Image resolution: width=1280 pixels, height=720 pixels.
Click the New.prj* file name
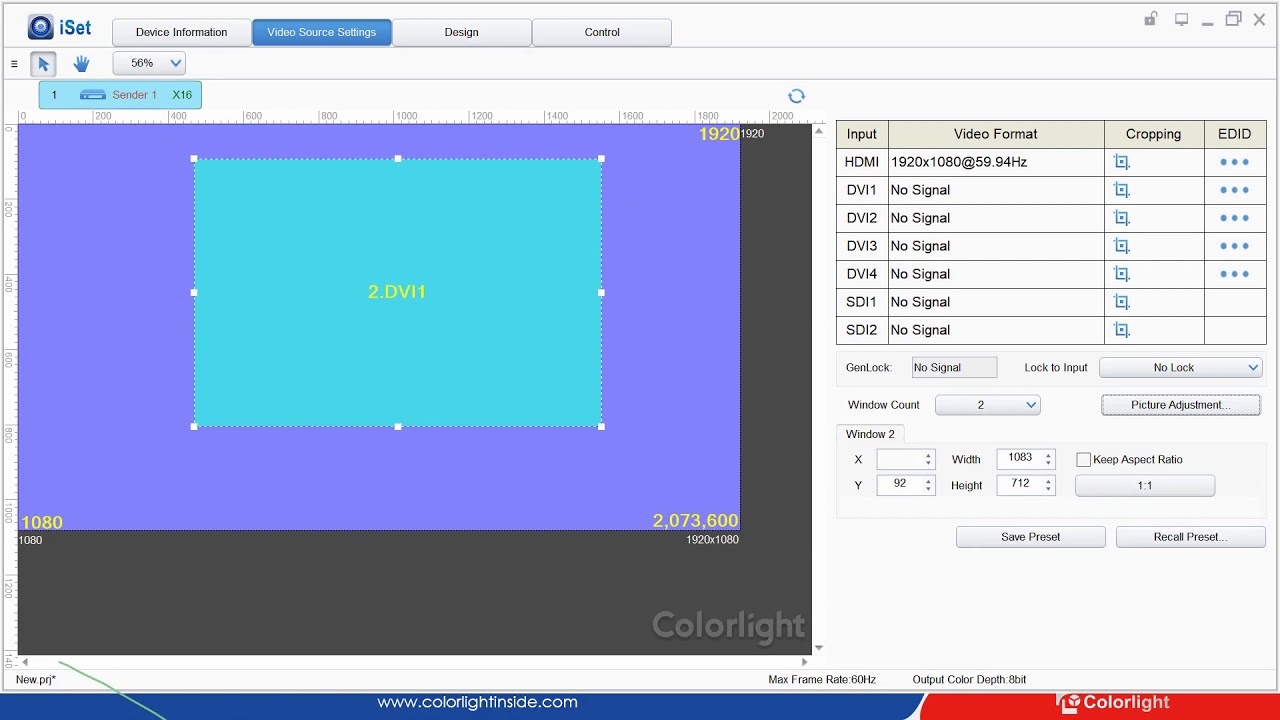click(x=36, y=680)
